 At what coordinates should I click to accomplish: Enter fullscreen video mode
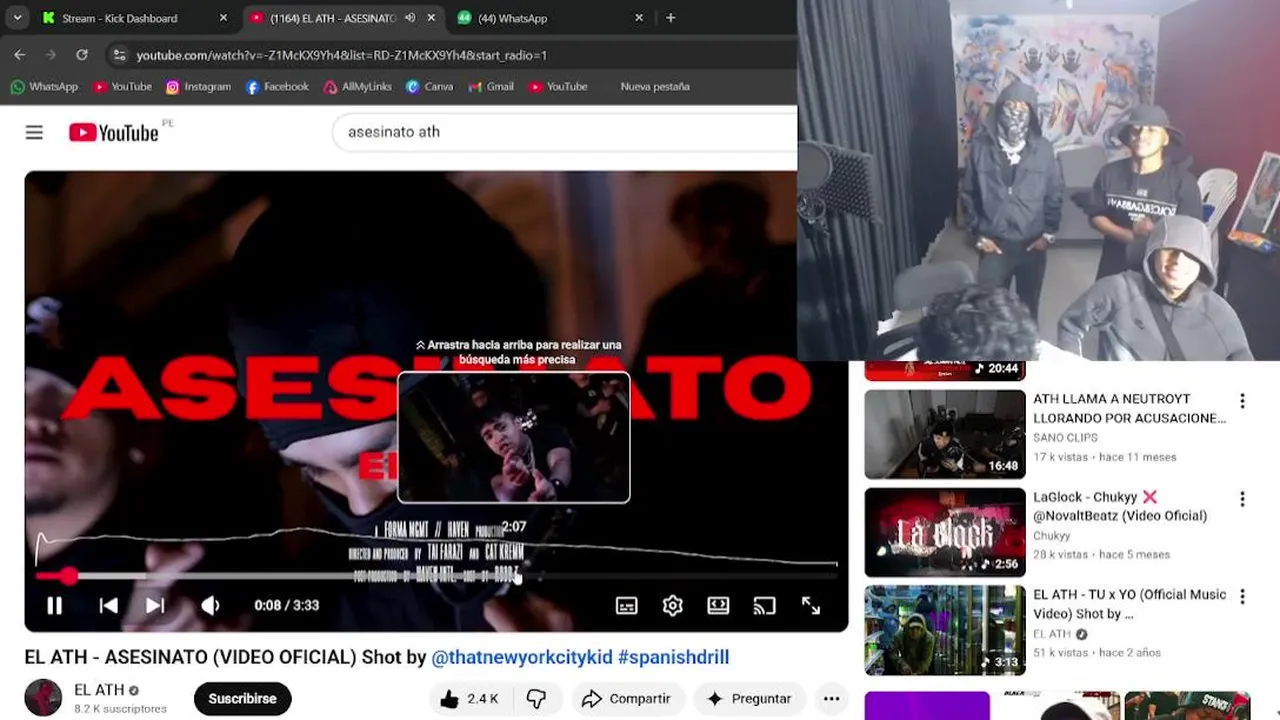(811, 606)
